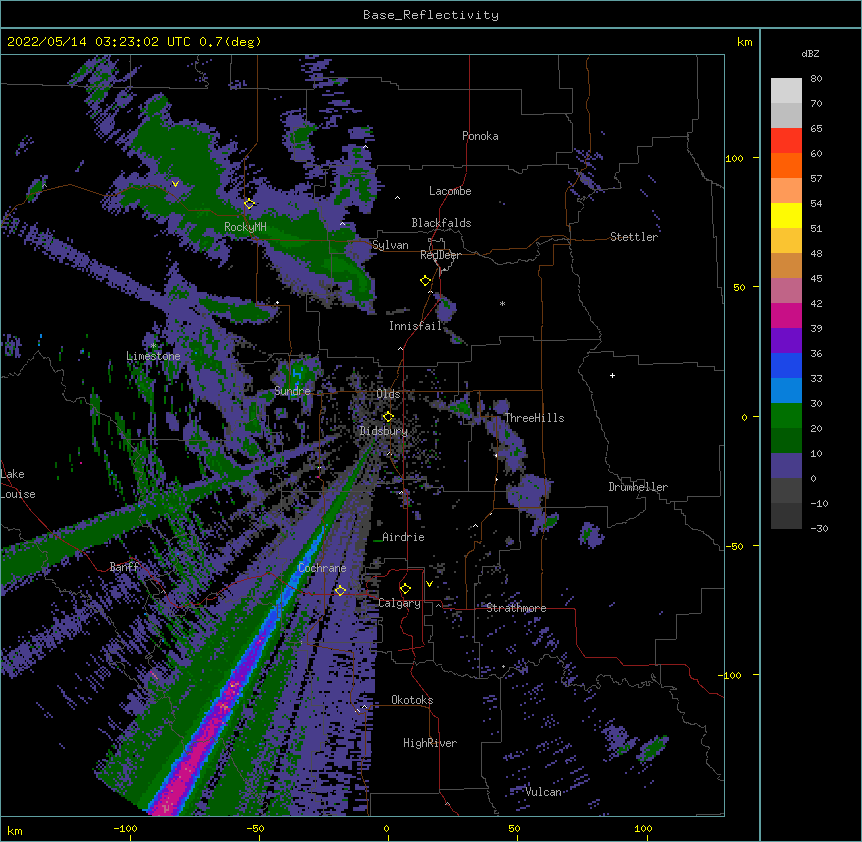Click the yellow marker south of RedDeer
The image size is (862, 842).
coord(425,281)
